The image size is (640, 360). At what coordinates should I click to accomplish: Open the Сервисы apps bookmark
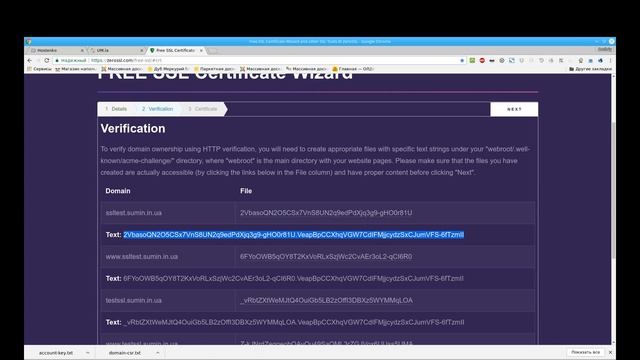(40, 69)
